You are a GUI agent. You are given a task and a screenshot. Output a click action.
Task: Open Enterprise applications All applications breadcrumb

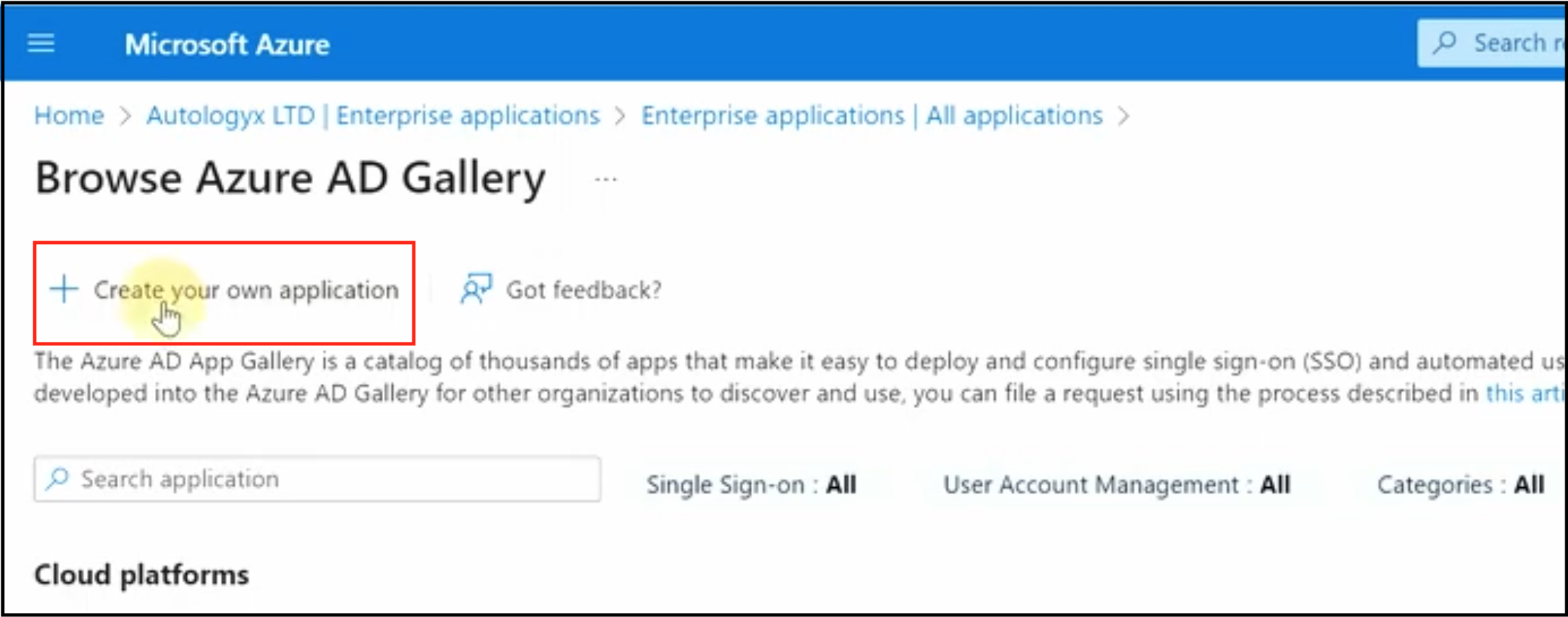tap(872, 116)
